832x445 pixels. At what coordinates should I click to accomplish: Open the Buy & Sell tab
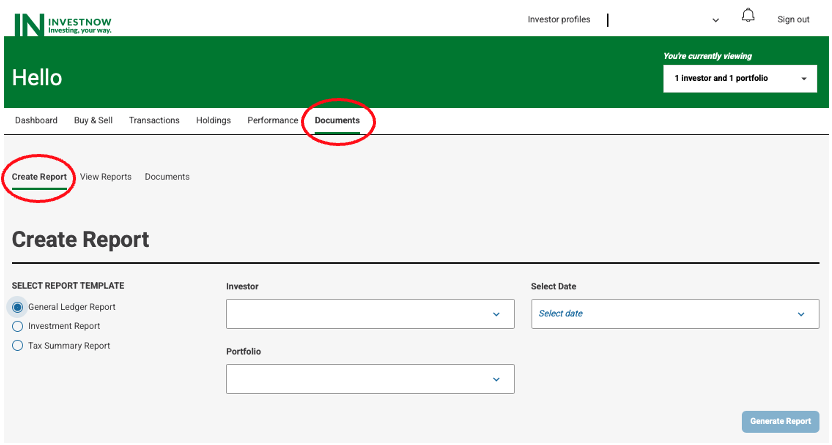tap(93, 120)
